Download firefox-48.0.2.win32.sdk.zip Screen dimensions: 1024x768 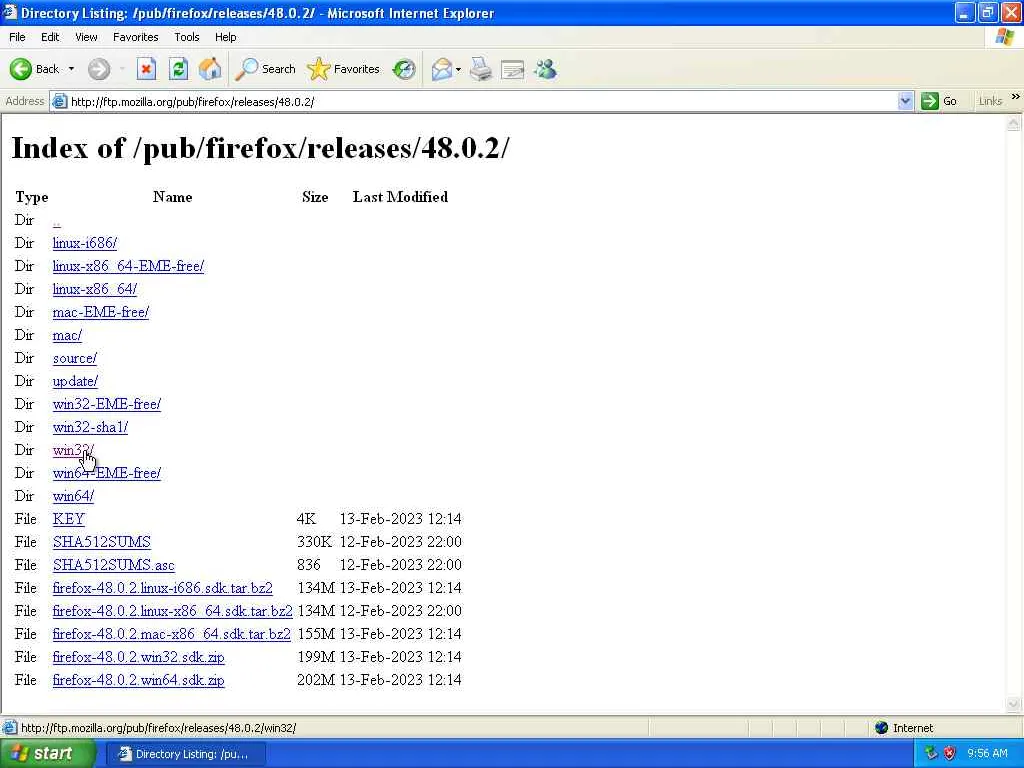[138, 657]
